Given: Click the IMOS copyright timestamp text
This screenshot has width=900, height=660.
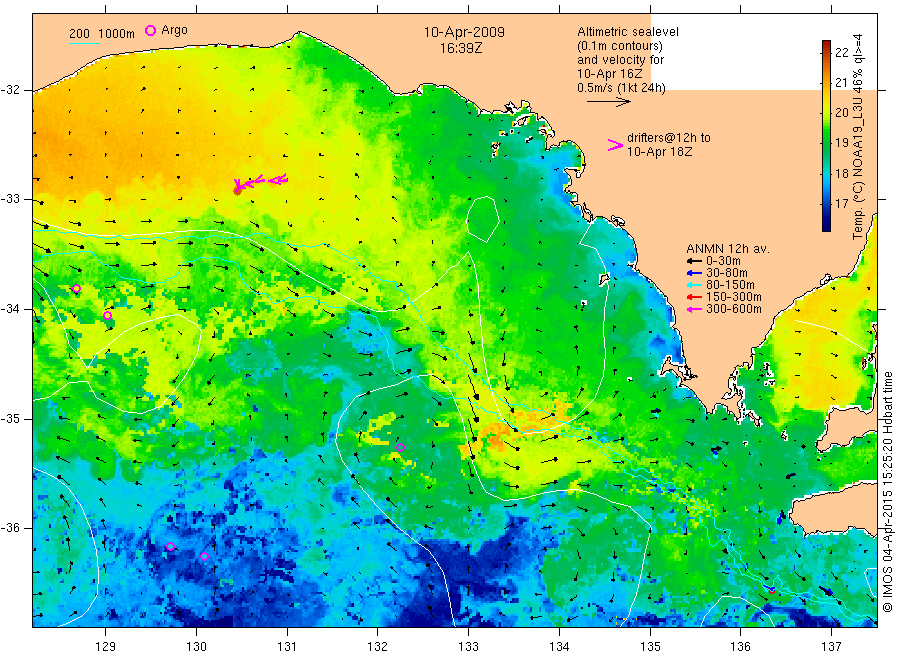Looking at the screenshot, I should pos(888,491).
